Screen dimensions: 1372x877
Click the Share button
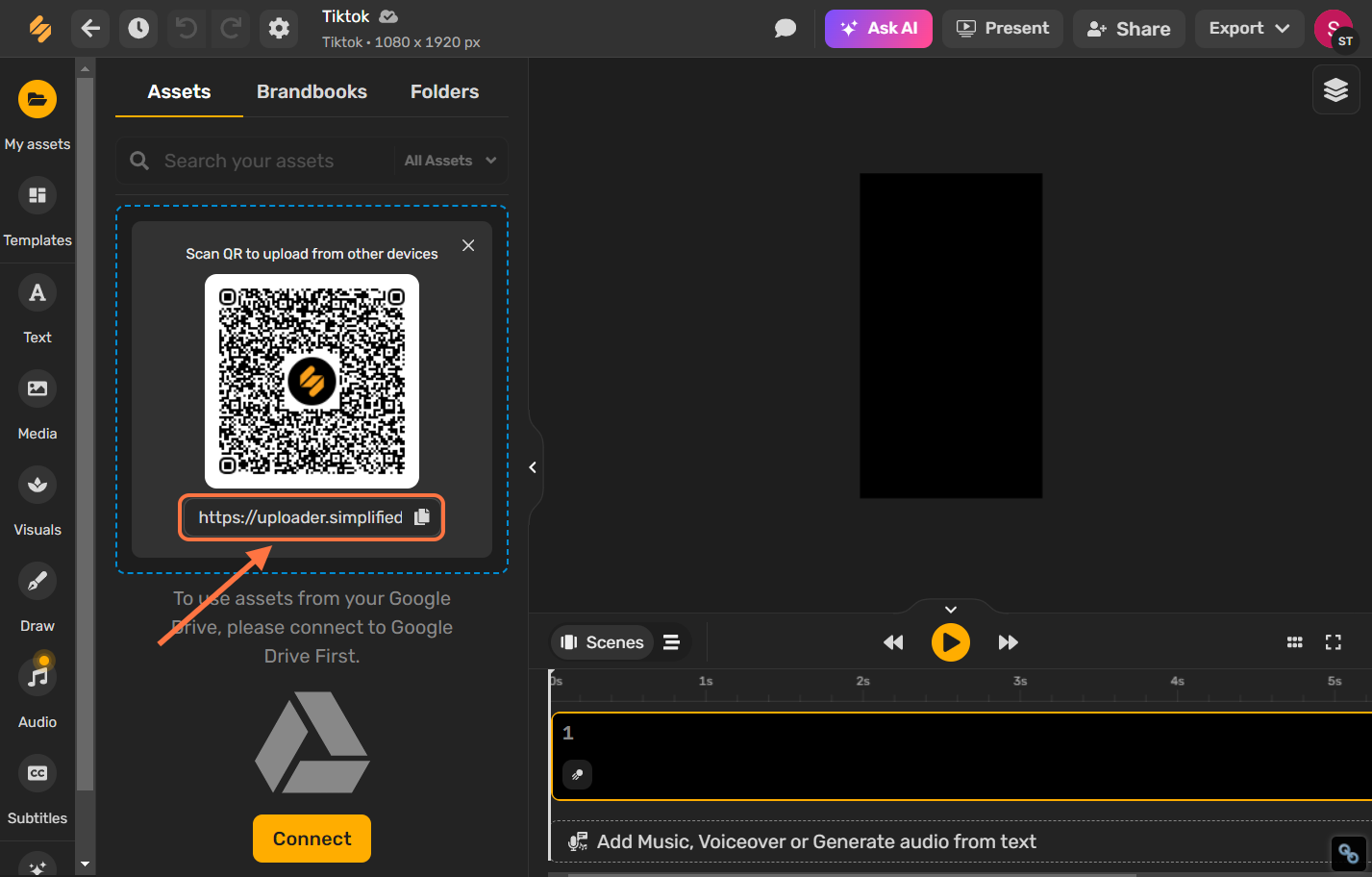coord(1129,29)
